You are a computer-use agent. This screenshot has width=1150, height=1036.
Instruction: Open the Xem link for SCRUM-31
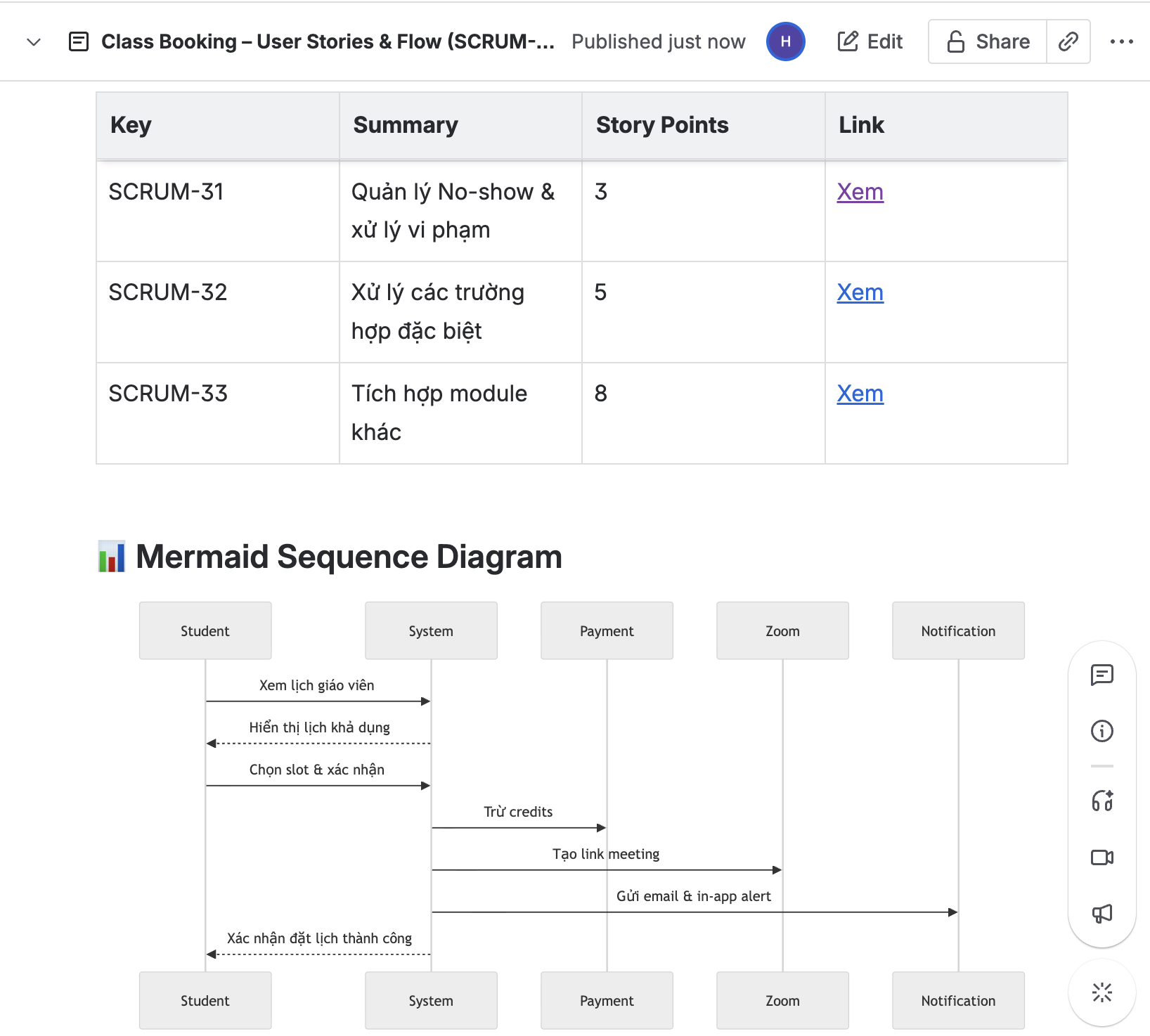[x=860, y=192]
